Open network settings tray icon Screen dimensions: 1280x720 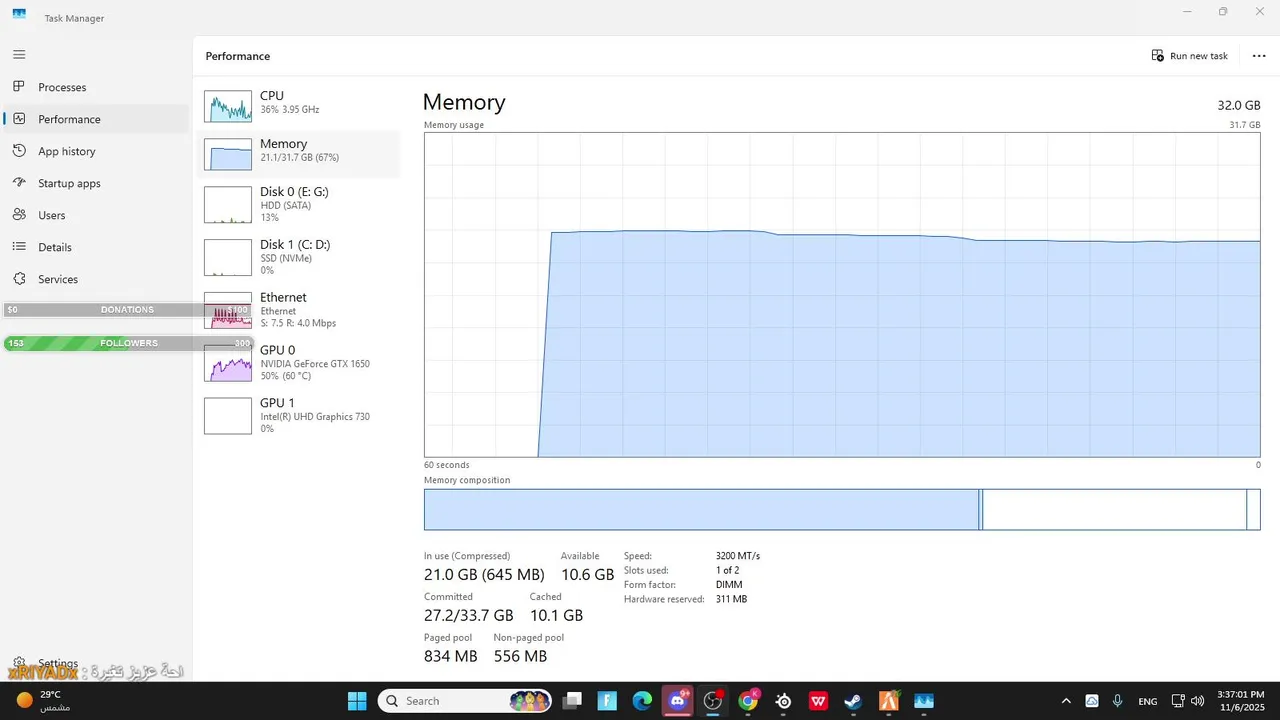pyautogui.click(x=1178, y=701)
